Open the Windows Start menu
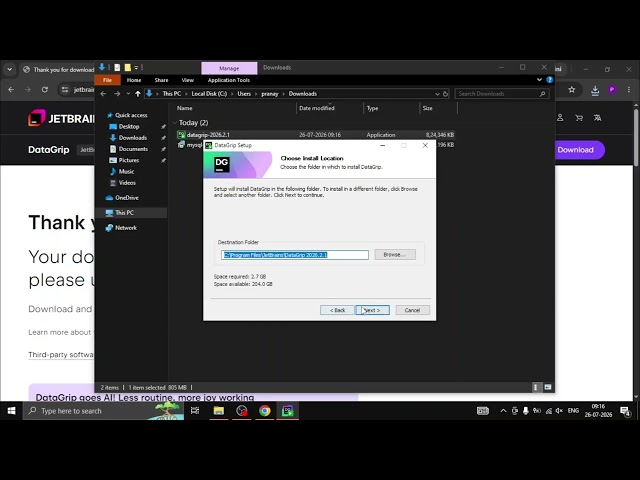The image size is (640, 480). [x=11, y=411]
